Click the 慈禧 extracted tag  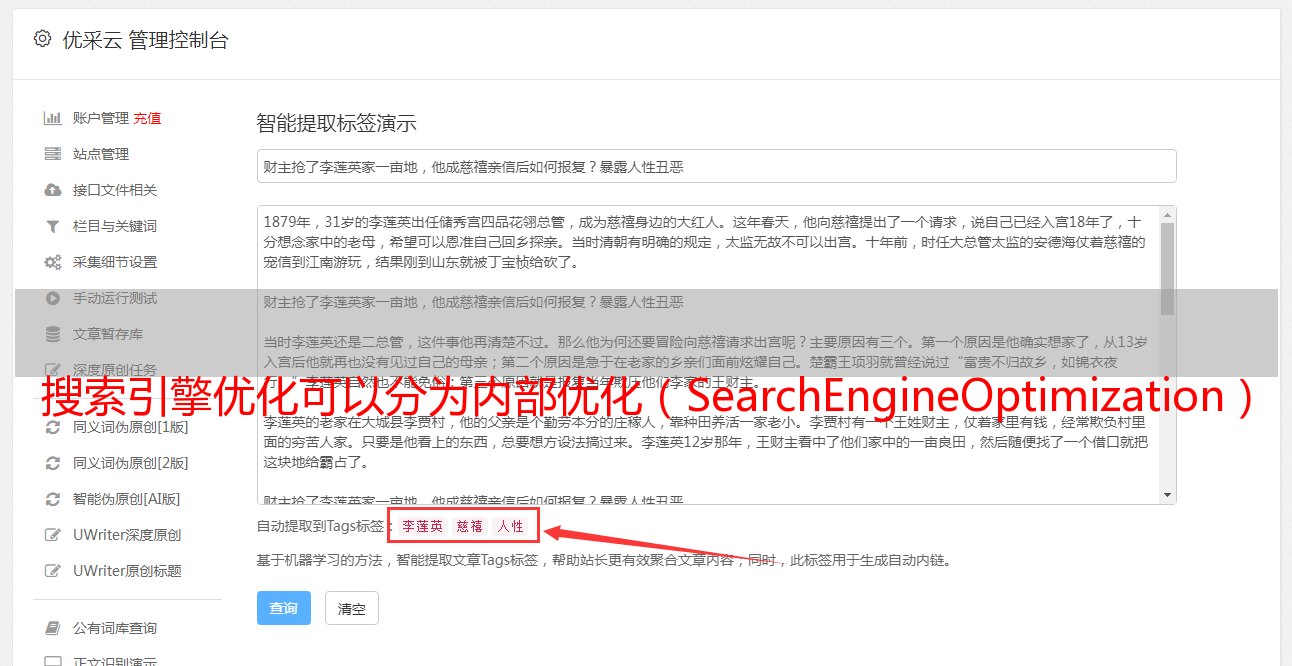click(x=469, y=526)
